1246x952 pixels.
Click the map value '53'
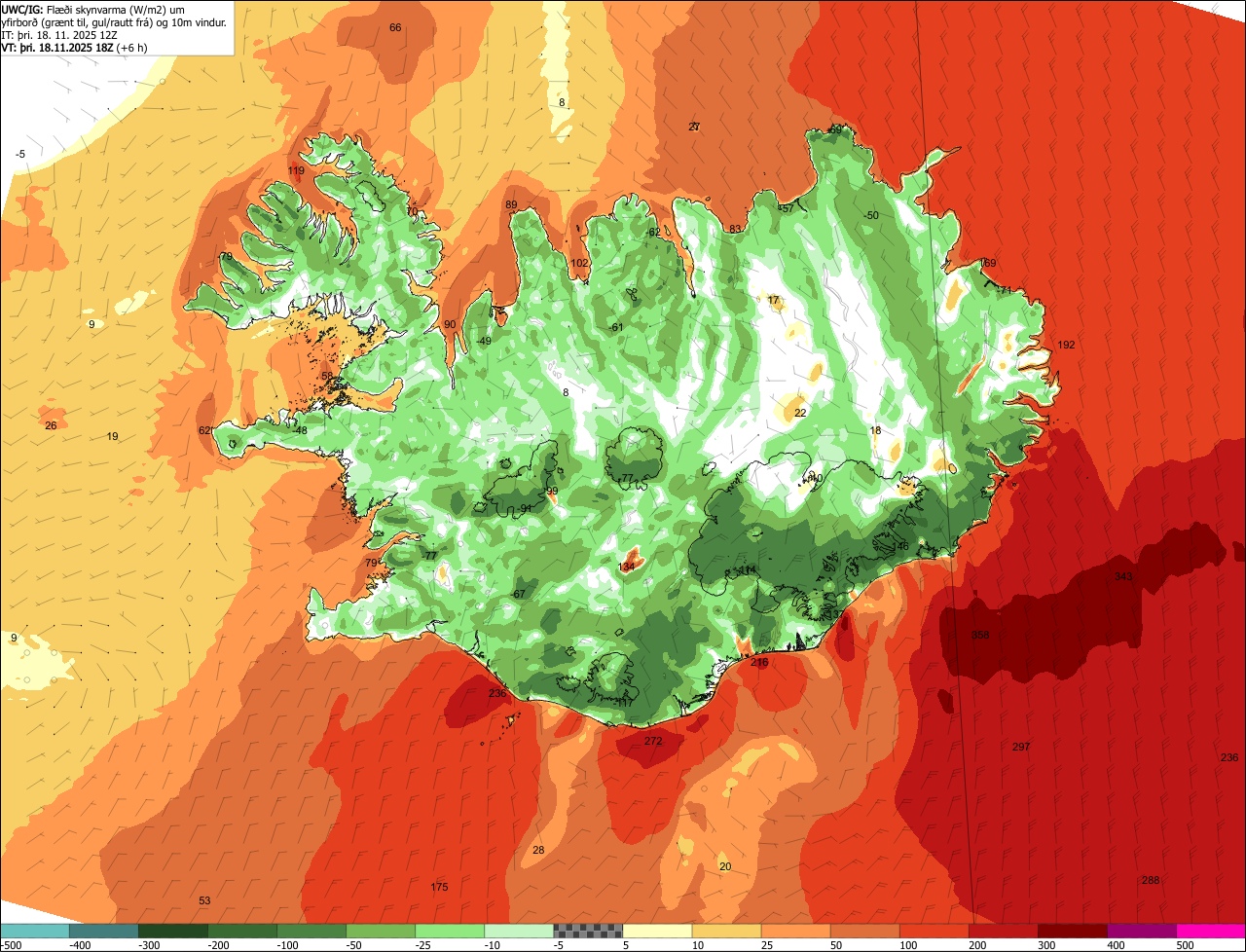pos(204,901)
